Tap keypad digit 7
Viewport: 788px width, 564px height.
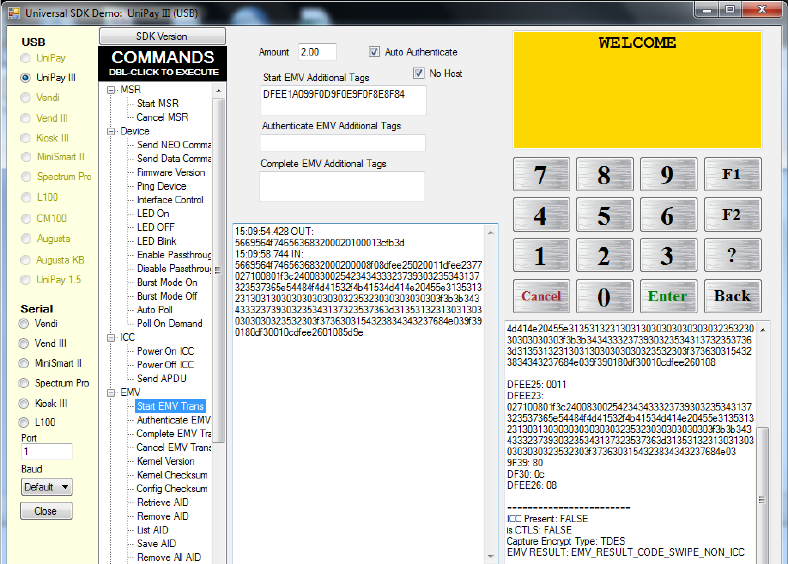pyautogui.click(x=541, y=174)
